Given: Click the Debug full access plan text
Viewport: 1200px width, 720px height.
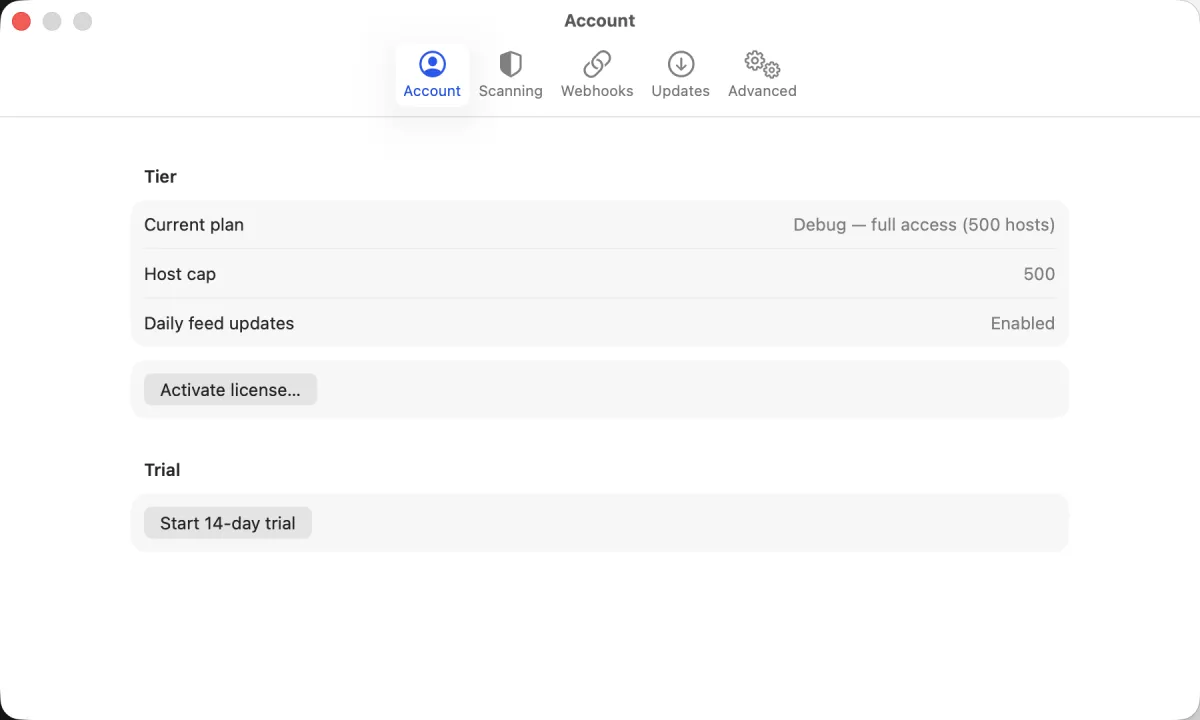Looking at the screenshot, I should pyautogui.click(x=922, y=224).
